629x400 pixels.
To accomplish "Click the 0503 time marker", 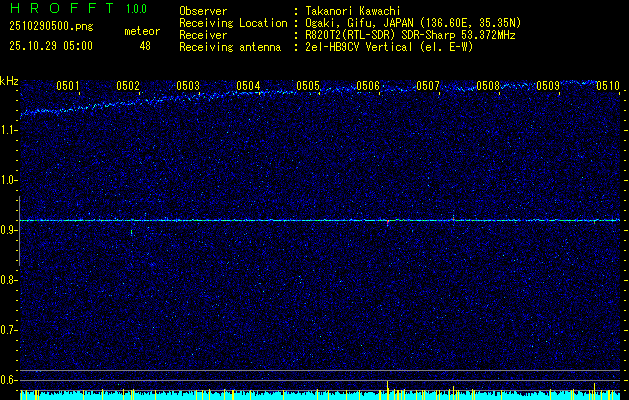I will (188, 85).
